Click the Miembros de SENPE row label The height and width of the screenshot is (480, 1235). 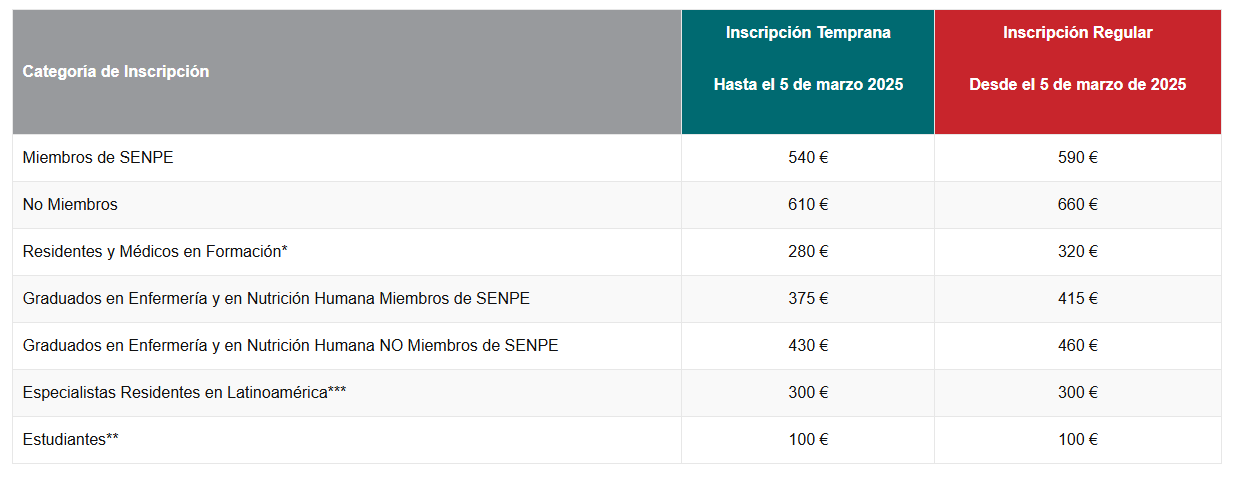(98, 158)
